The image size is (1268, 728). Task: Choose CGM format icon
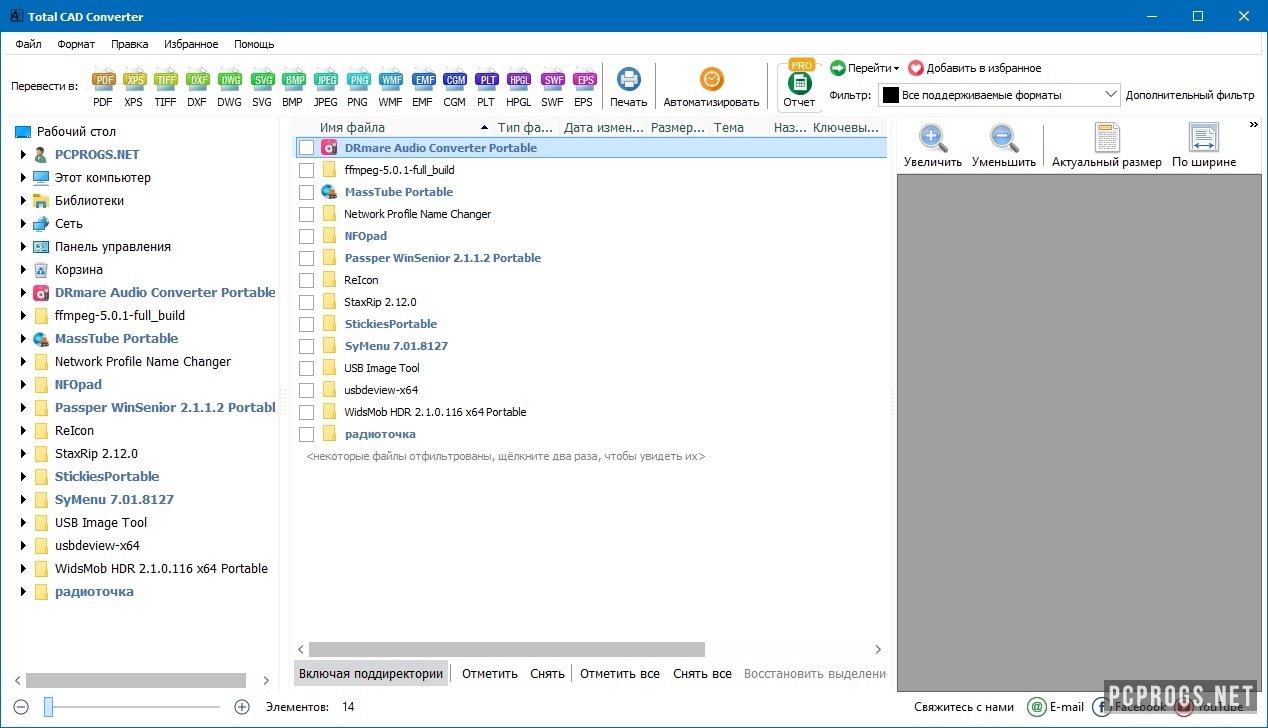coord(455,88)
